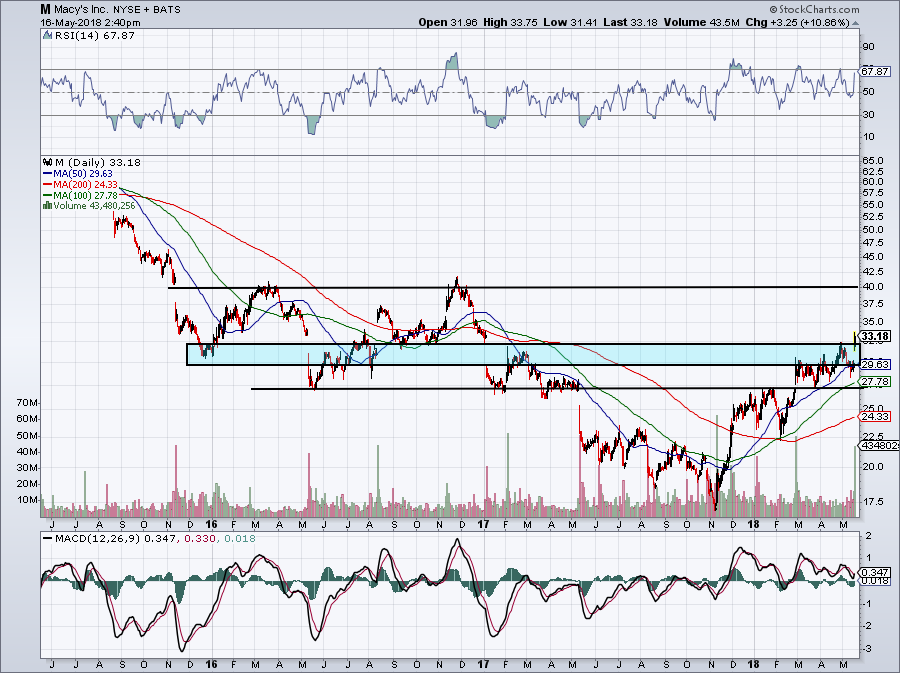Click the RSI indicator icon beside RSI(14)
Viewport: 900px width, 673px height.
click(48, 36)
